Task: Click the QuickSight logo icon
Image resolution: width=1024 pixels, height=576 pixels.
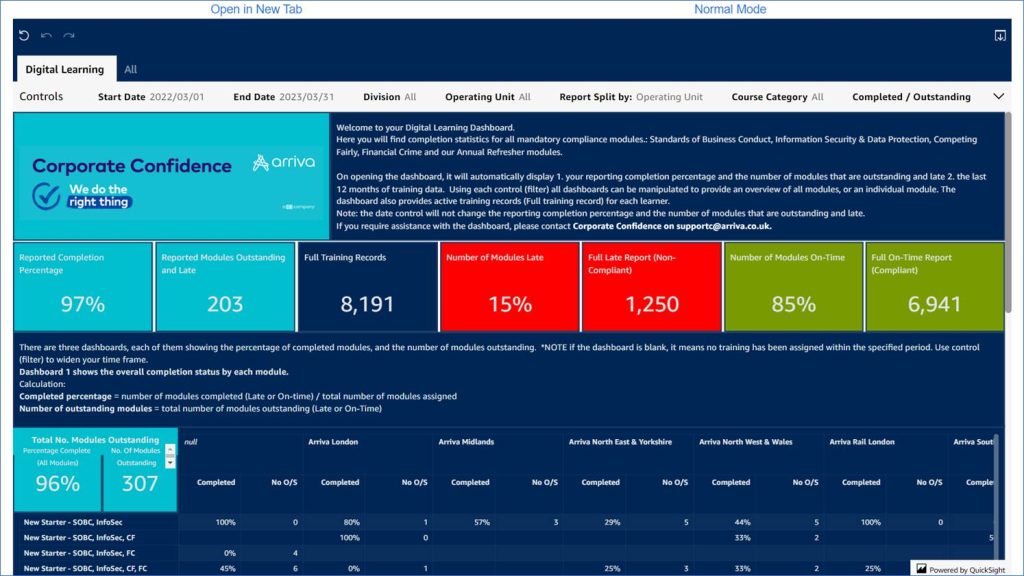Action: pos(921,569)
